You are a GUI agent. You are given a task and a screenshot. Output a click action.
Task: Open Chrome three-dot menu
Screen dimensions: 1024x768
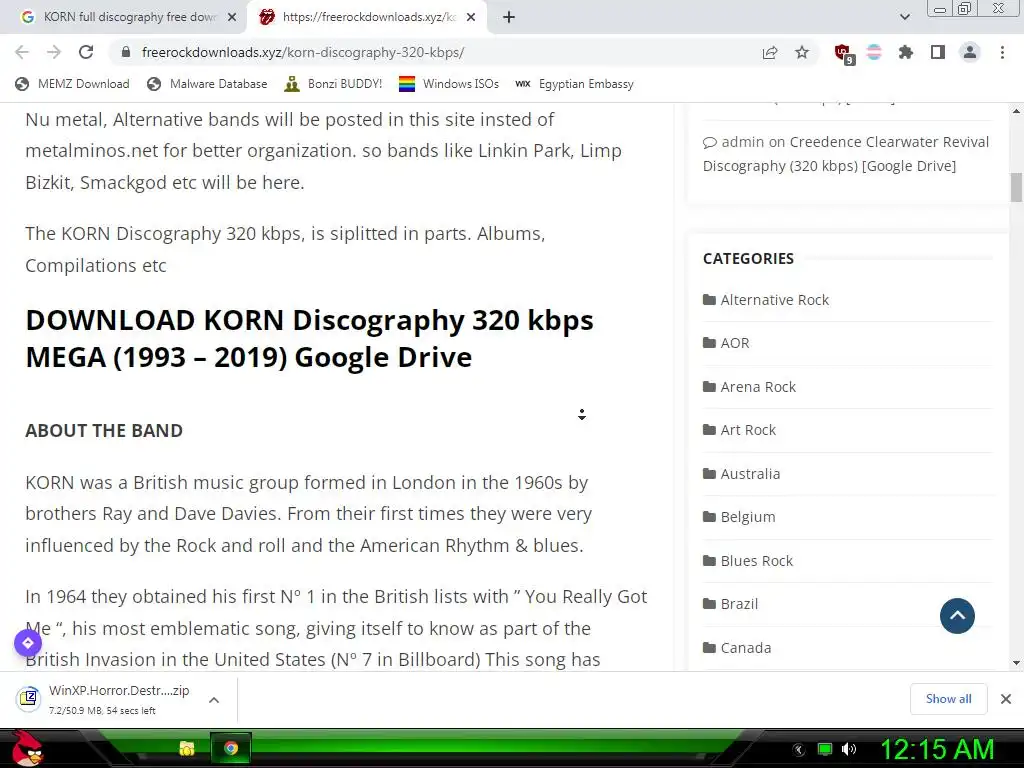point(1002,52)
